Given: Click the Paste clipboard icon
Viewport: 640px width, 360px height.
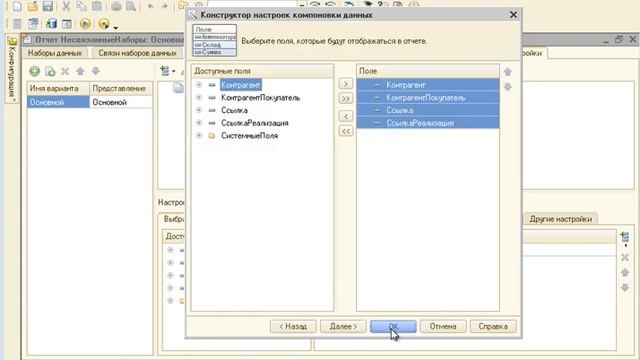Looking at the screenshot, I should coord(97,6).
